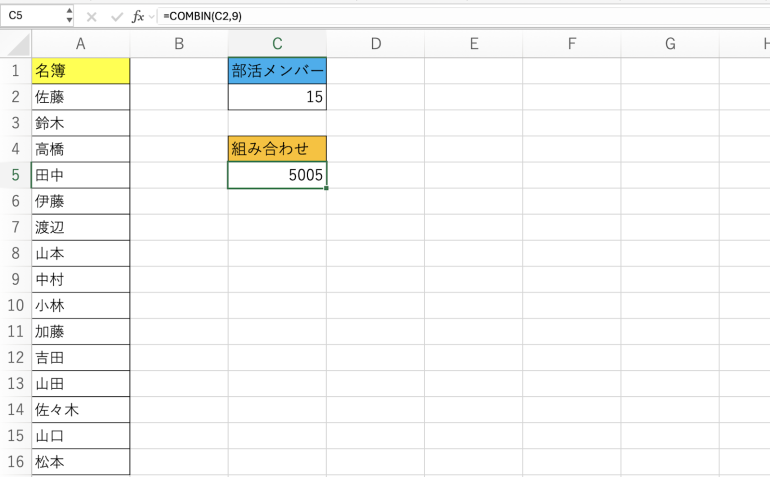Image resolution: width=770 pixels, height=477 pixels.
Task: Select the cell containing 15
Action: (x=277, y=97)
